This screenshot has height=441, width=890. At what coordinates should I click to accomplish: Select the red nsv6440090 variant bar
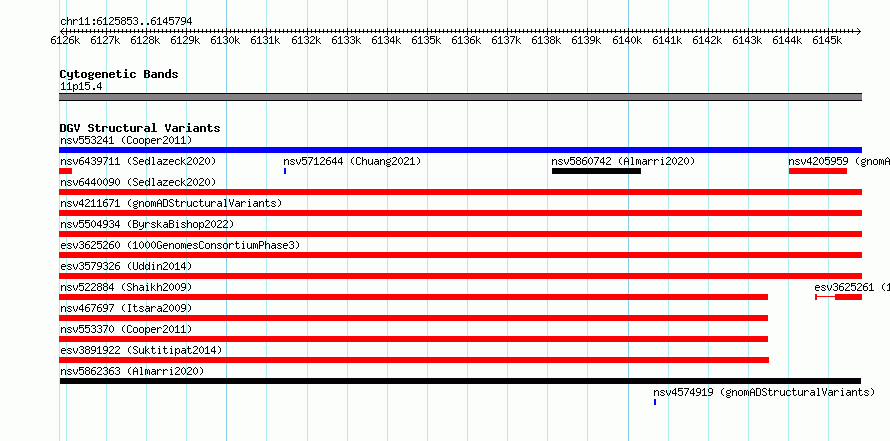pyautogui.click(x=460, y=192)
